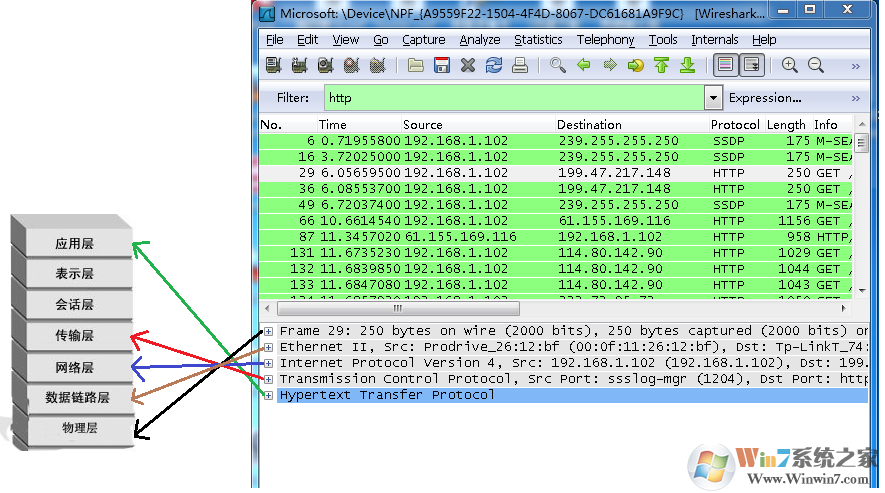This screenshot has width=885, height=493.
Task: Click the packet list horizontal scrollbar thumb
Action: 398,308
